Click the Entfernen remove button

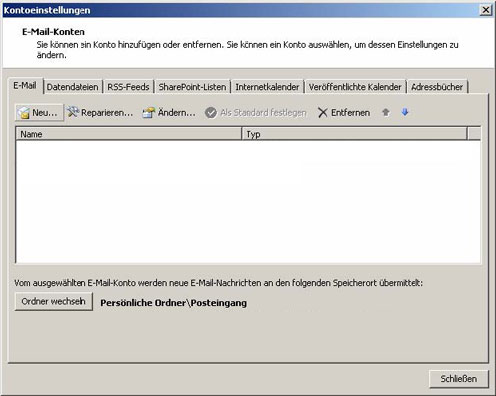[344, 113]
